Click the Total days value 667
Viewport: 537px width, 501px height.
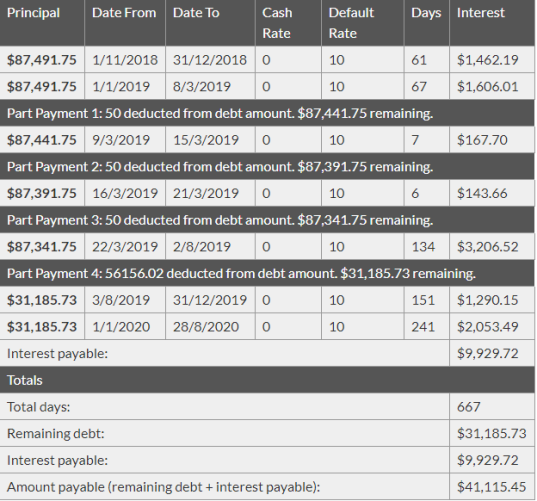(469, 407)
